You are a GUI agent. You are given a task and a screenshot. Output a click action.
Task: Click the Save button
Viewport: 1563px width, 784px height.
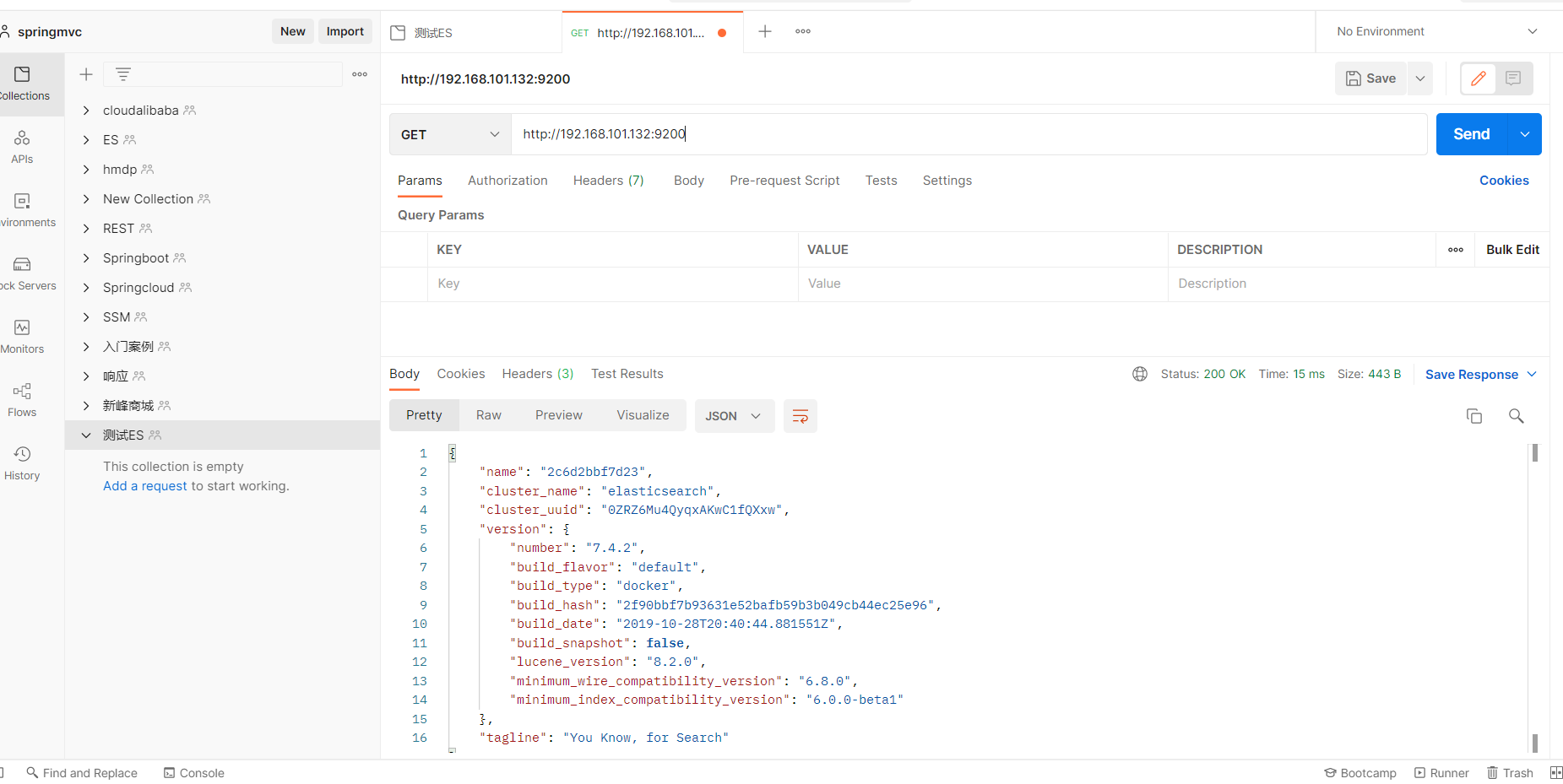coord(1370,78)
